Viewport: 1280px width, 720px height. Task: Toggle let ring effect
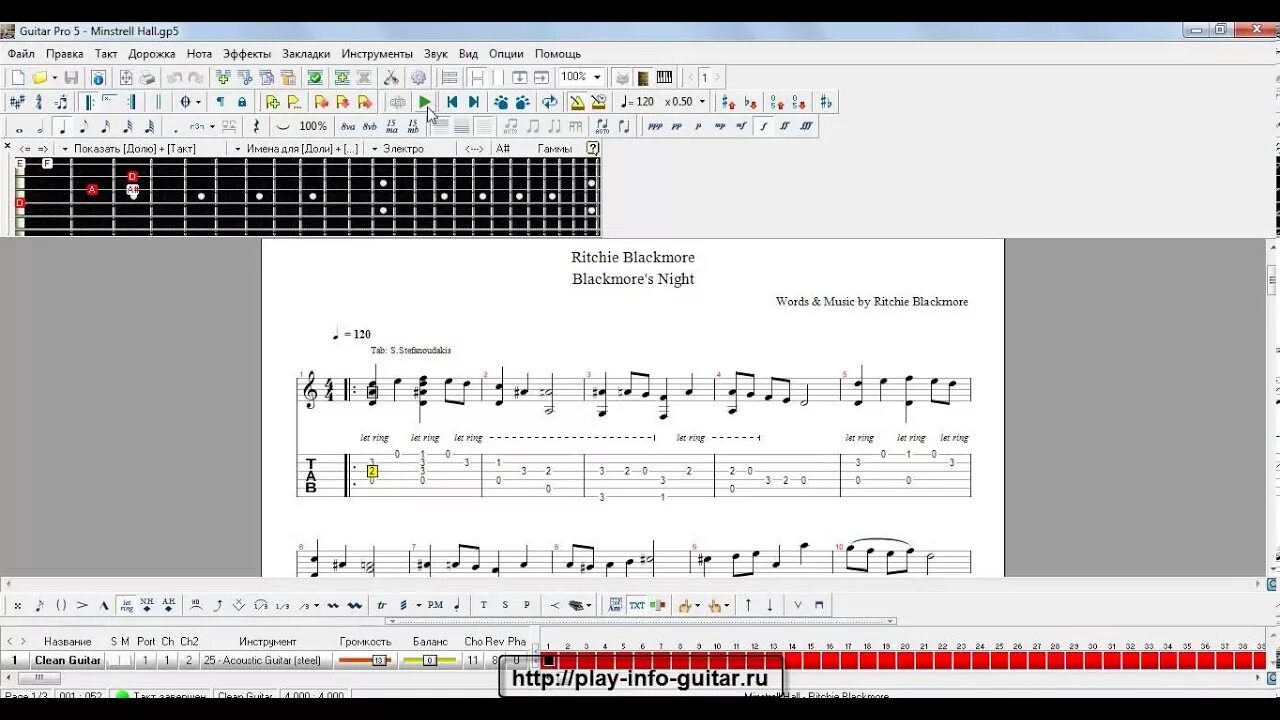[126, 605]
